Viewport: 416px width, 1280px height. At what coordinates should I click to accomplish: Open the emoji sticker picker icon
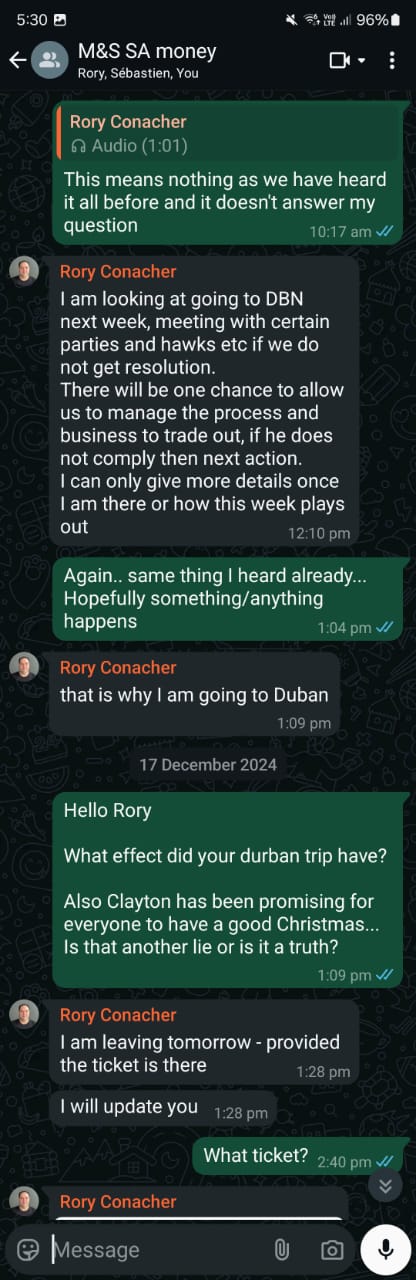pyautogui.click(x=29, y=1249)
